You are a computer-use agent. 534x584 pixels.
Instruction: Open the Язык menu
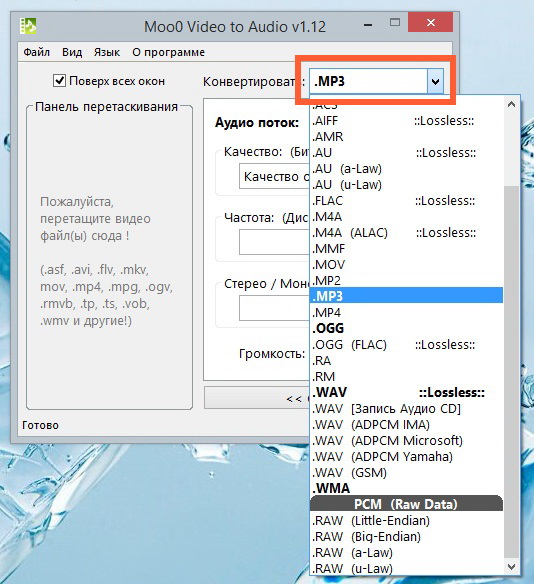click(x=107, y=52)
